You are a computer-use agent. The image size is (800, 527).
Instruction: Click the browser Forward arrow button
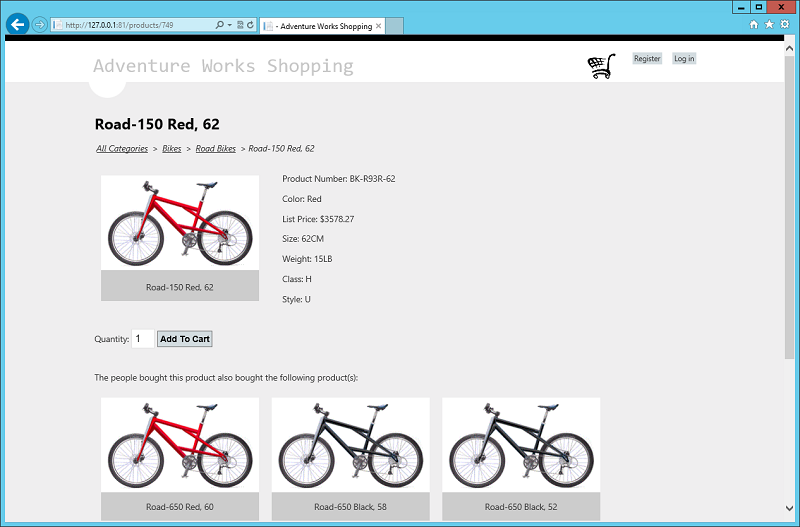click(39, 24)
